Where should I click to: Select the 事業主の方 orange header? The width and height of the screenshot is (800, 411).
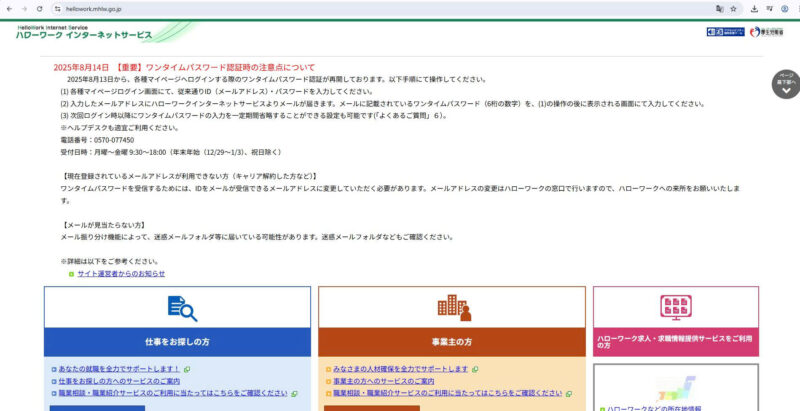coord(452,342)
